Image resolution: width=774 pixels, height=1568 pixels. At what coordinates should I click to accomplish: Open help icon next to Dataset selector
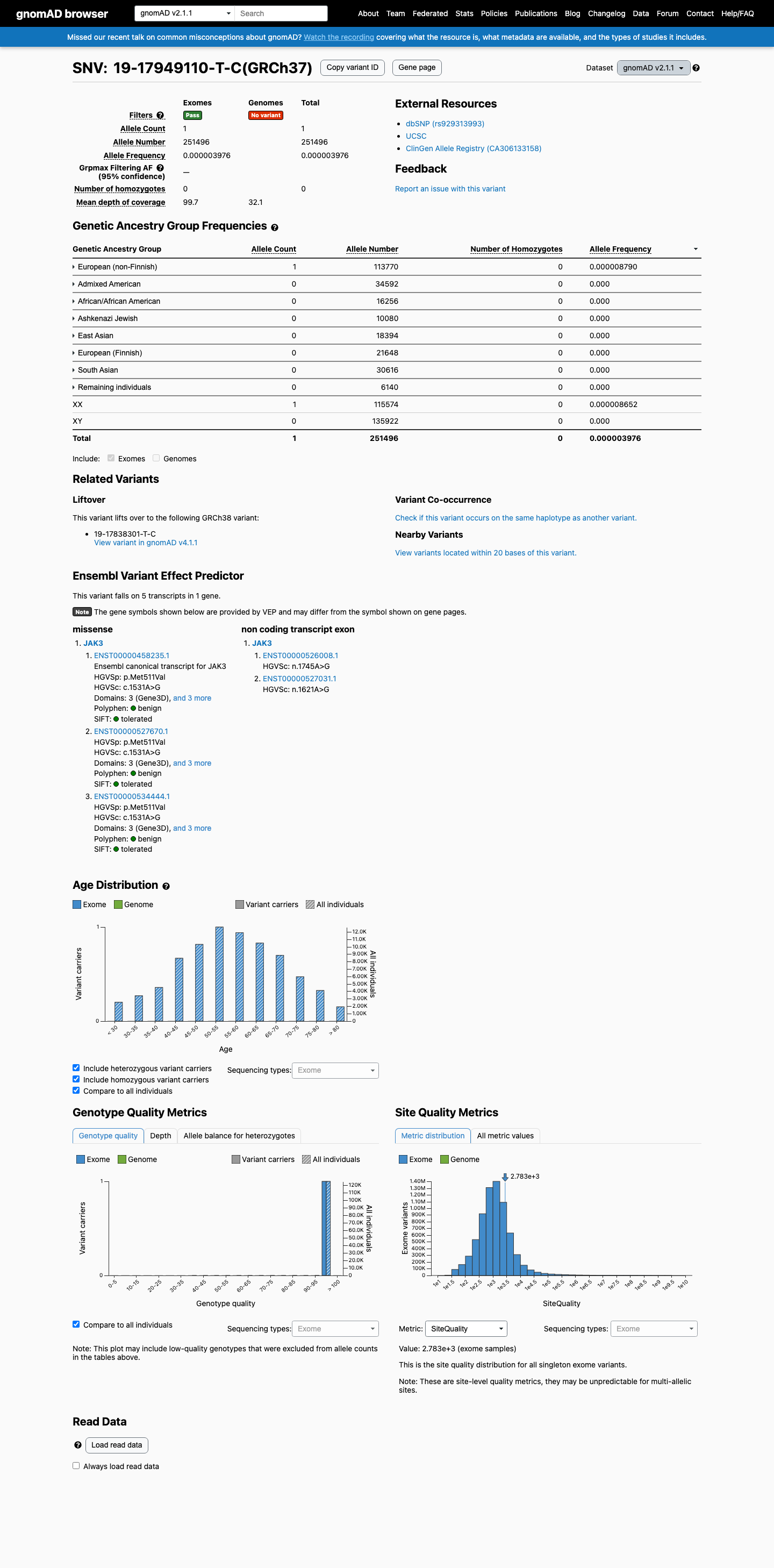pyautogui.click(x=696, y=68)
